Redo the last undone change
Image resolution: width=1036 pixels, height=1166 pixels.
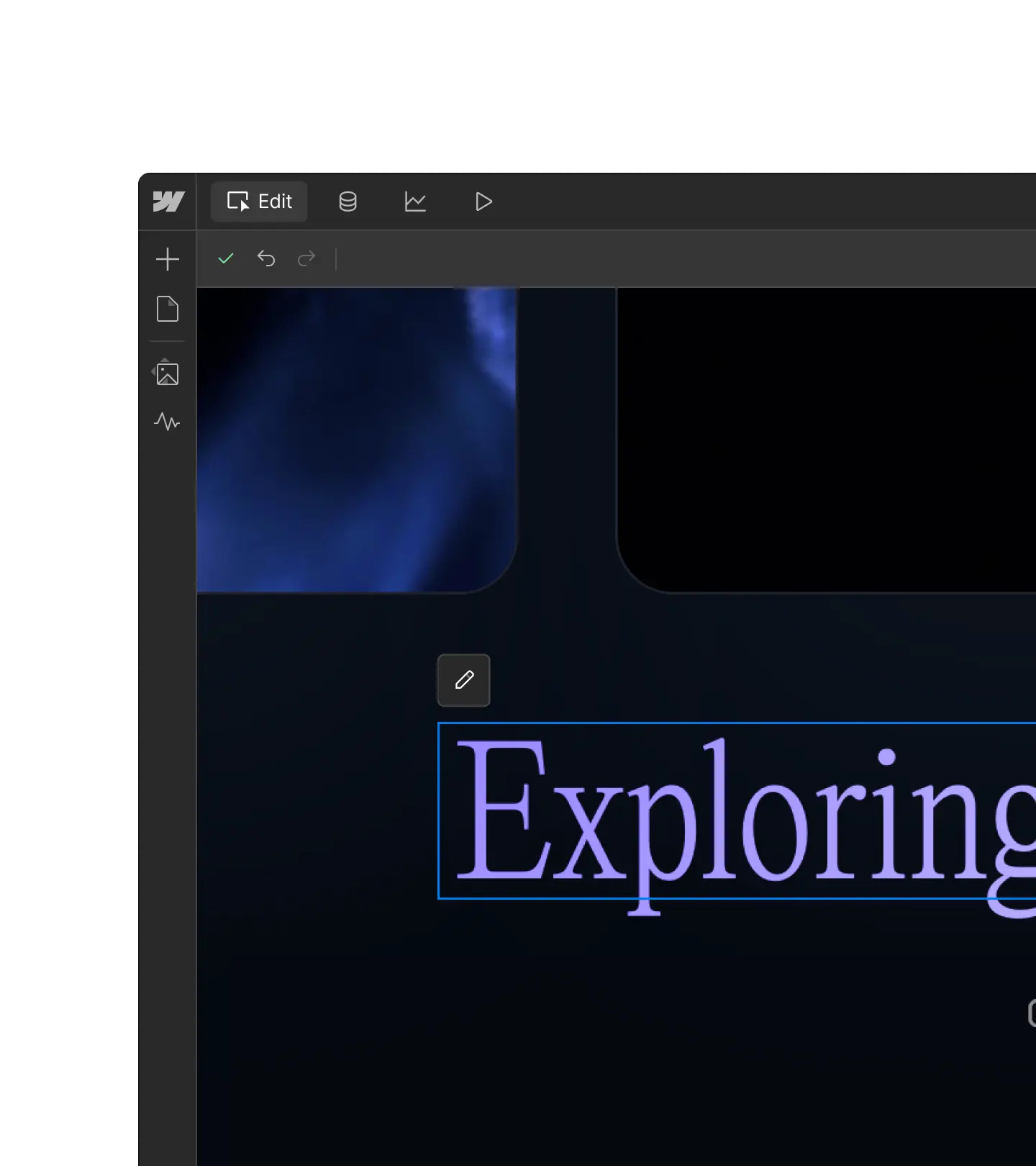tap(306, 258)
